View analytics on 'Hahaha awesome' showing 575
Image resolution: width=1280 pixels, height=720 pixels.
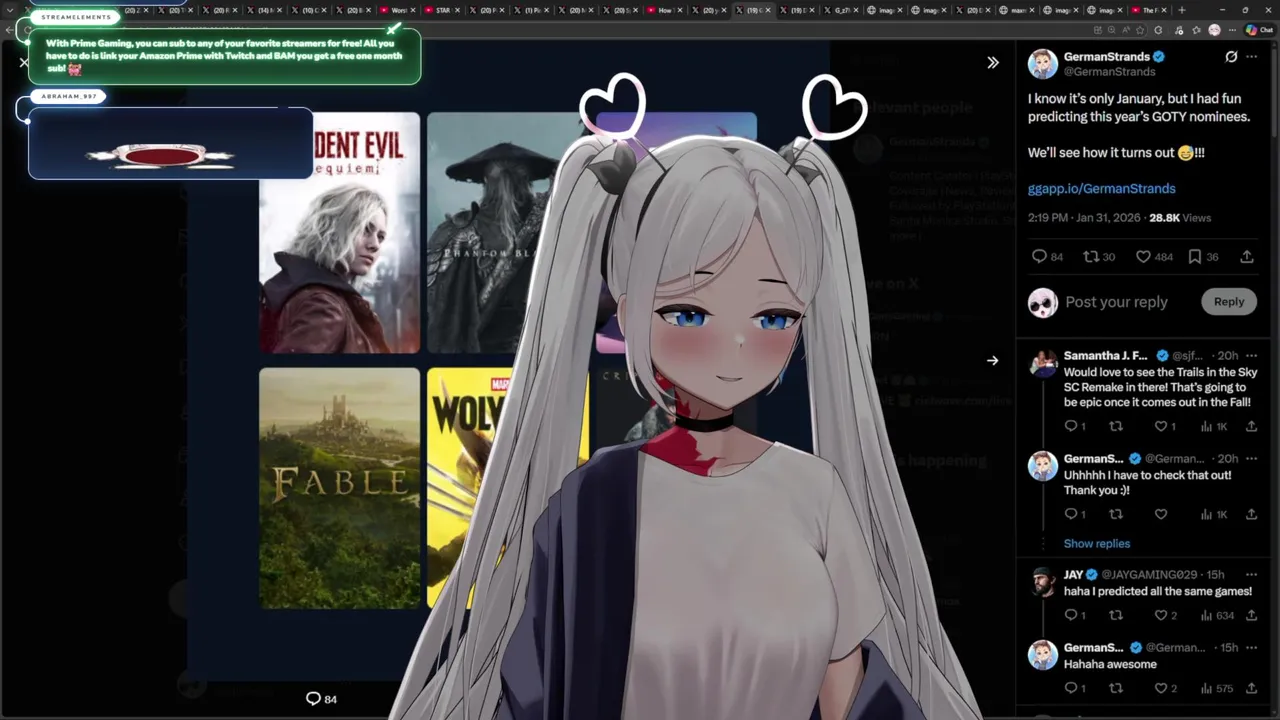[x=1217, y=688]
